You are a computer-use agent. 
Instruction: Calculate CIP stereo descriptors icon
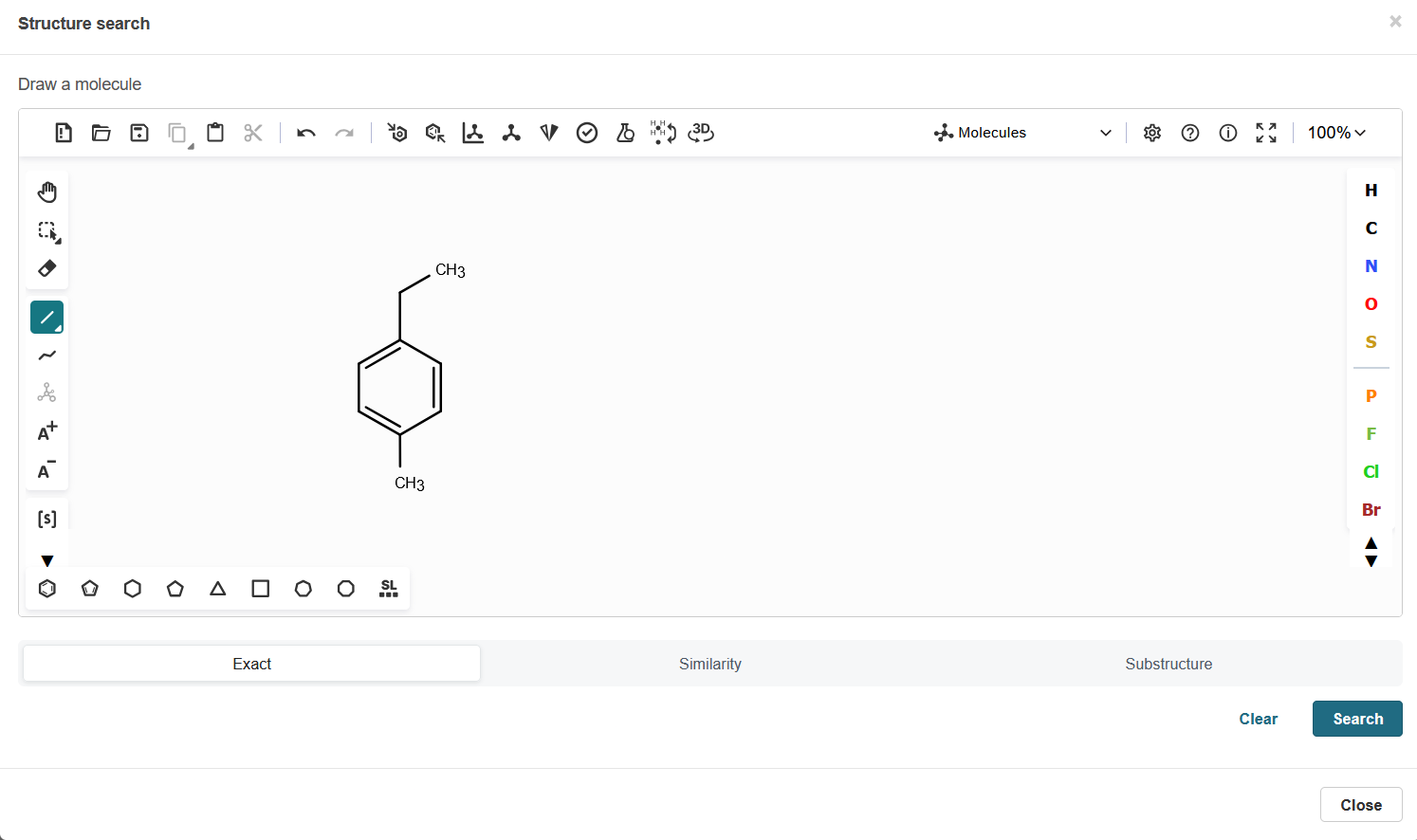(549, 133)
